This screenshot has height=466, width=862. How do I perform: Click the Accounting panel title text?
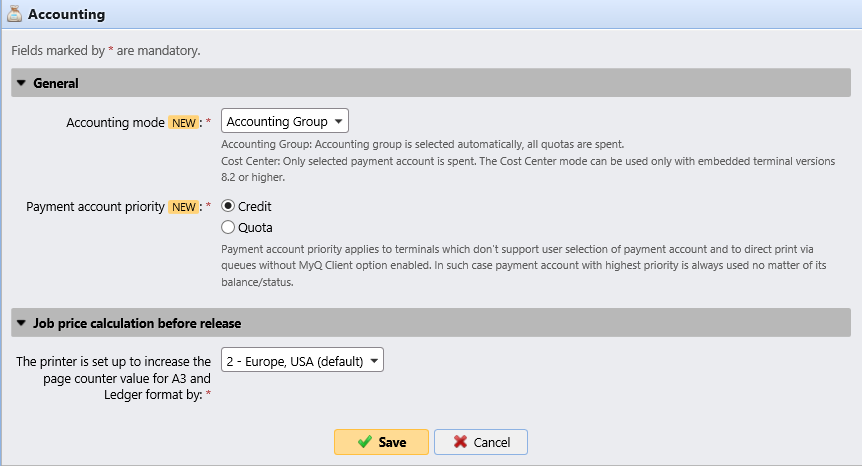coord(66,15)
